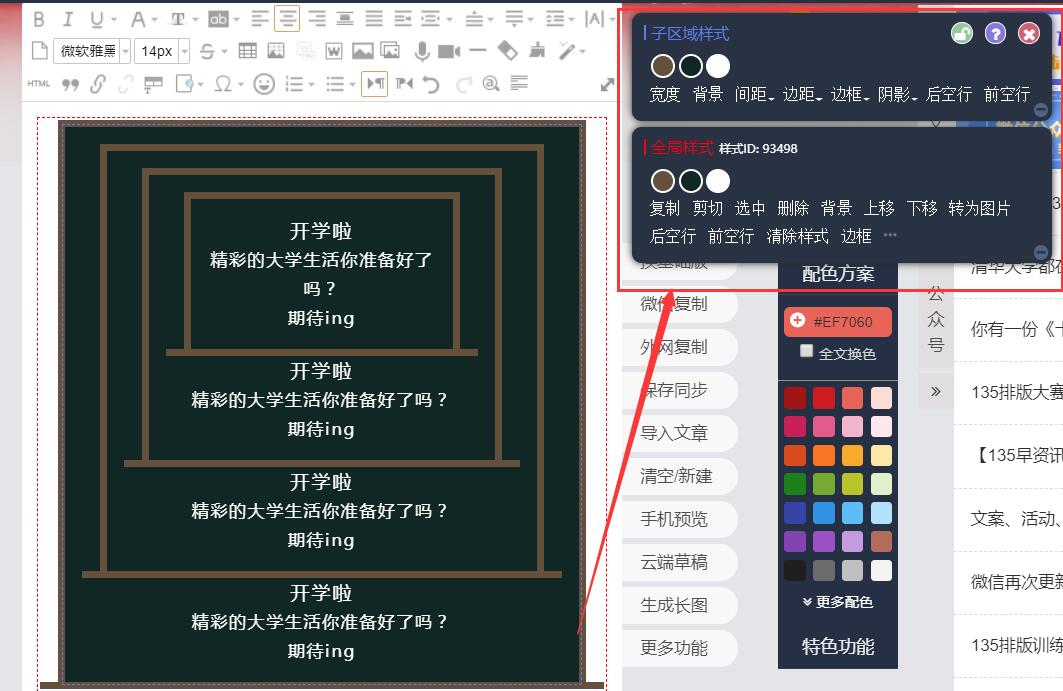This screenshot has width=1063, height=691.
Task: Apply justify alignment
Action: [x=374, y=18]
